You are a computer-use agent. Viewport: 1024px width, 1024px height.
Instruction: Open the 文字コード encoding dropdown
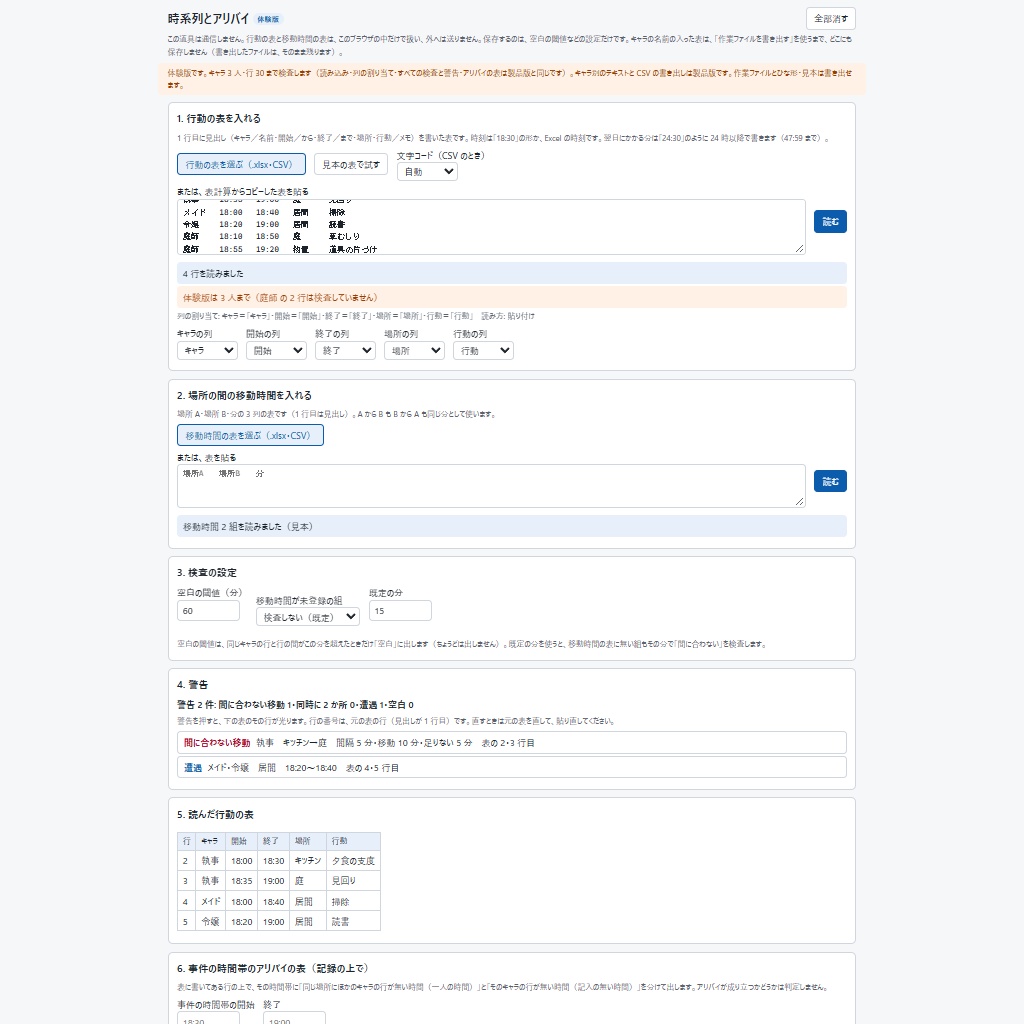click(x=427, y=172)
